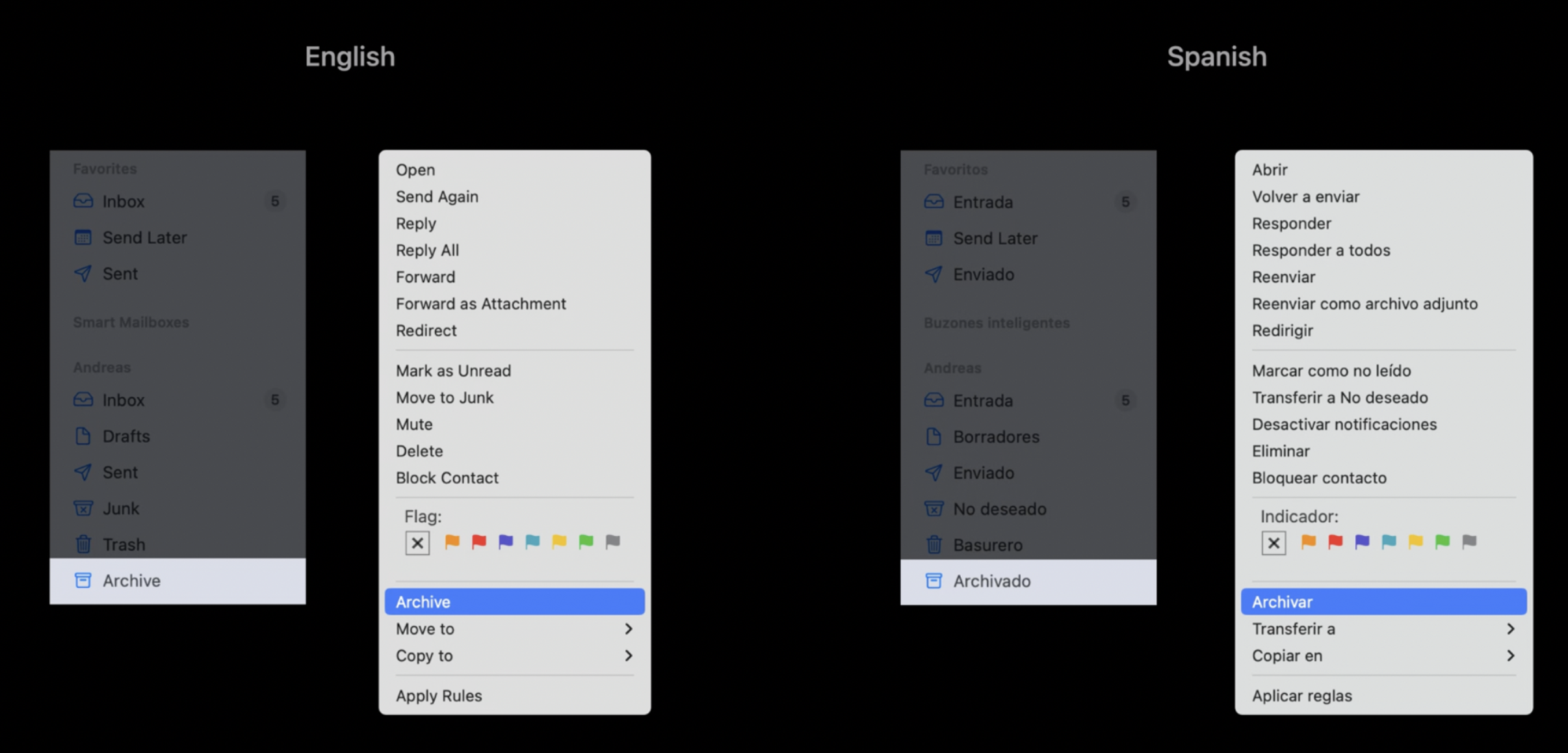Click the Spanish Send Later calendar icon
The height and width of the screenshot is (753, 1568).
pyautogui.click(x=934, y=238)
